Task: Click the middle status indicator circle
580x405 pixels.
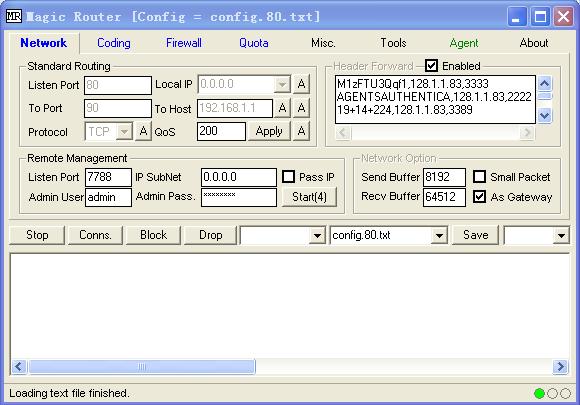Action: pos(552,394)
